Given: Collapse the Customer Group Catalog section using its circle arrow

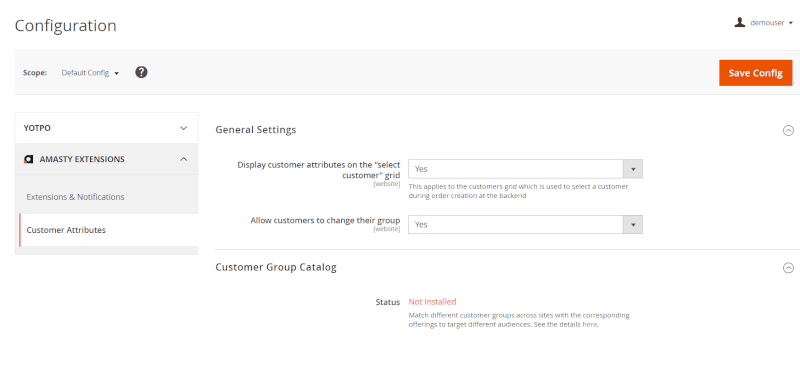Looking at the screenshot, I should click(788, 267).
